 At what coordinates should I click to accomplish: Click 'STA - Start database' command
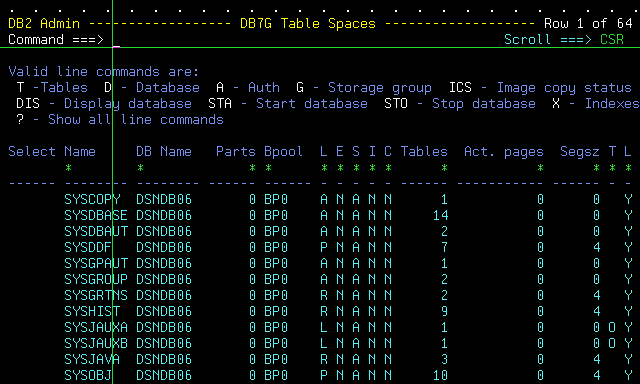[288, 104]
